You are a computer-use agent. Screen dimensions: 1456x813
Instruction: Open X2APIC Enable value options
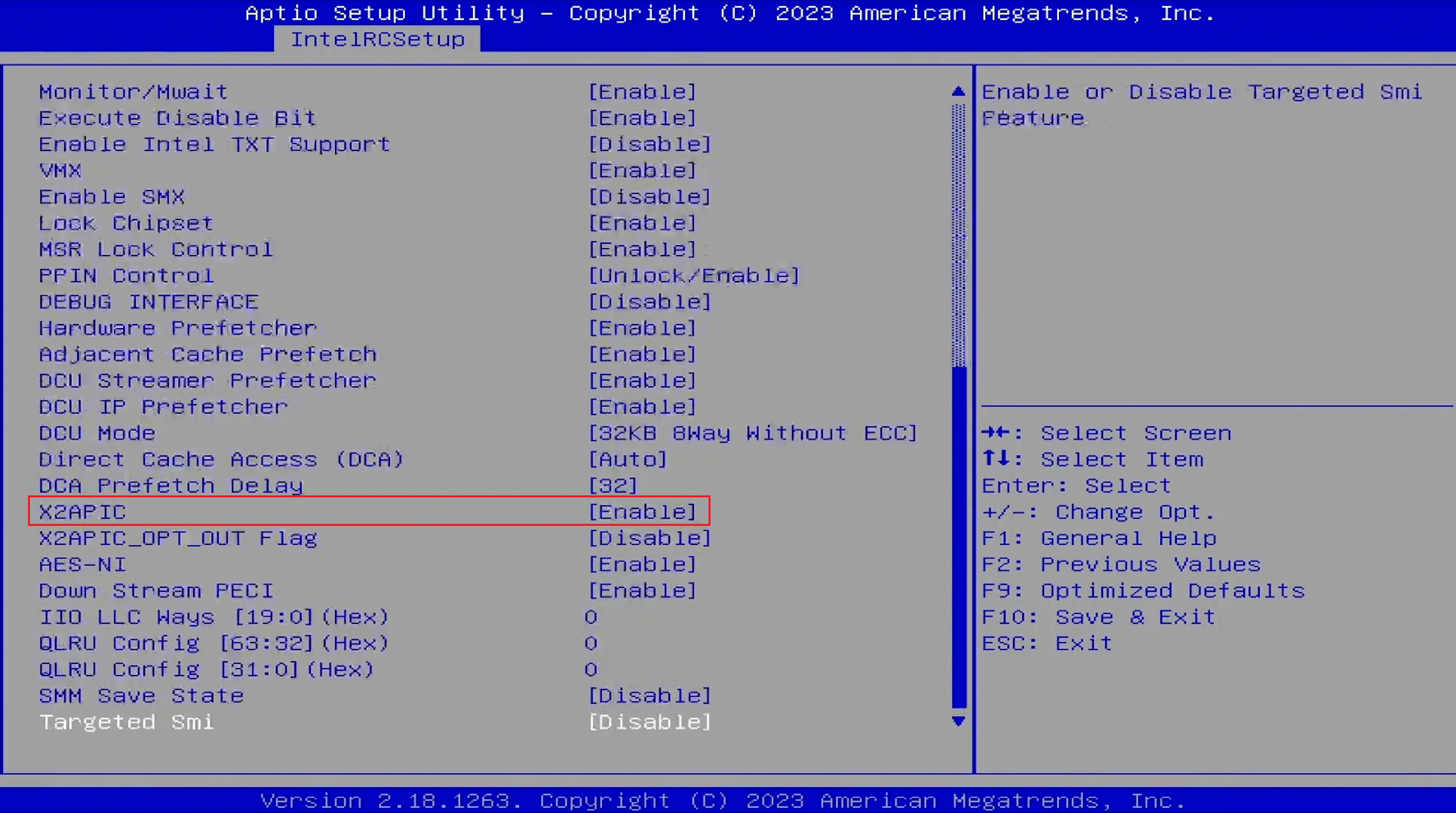click(642, 512)
